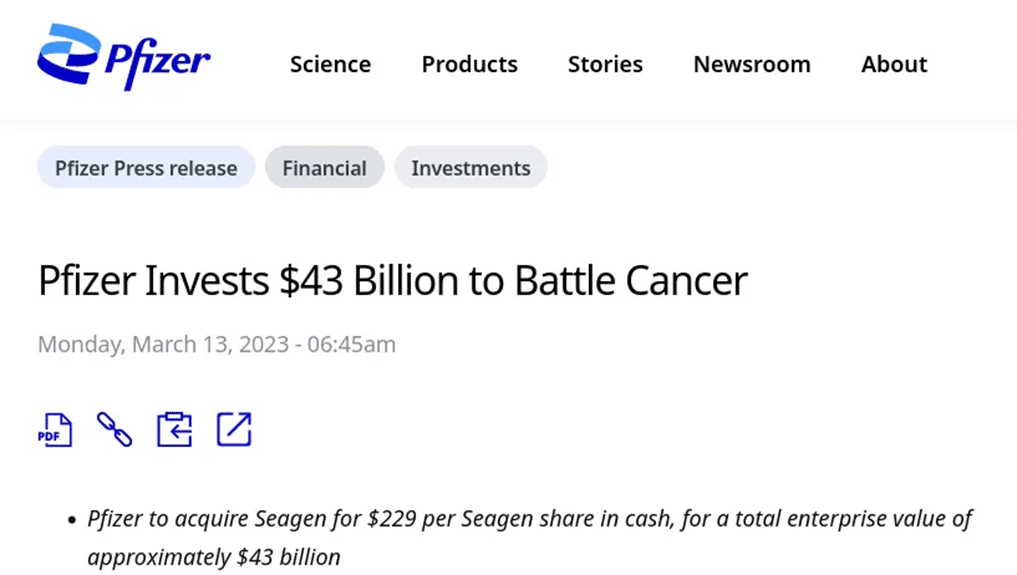
Task: Click the word 'Cancer' in the headline
Action: pyautogui.click(x=686, y=281)
